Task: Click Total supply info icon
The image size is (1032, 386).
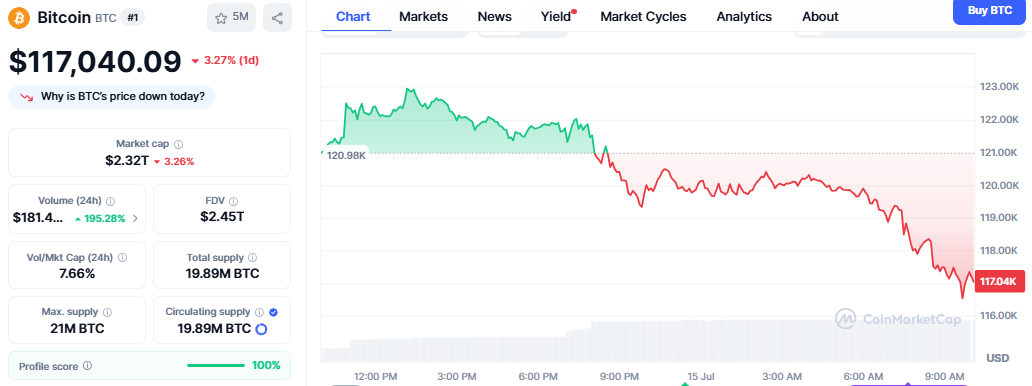Action: (253, 258)
